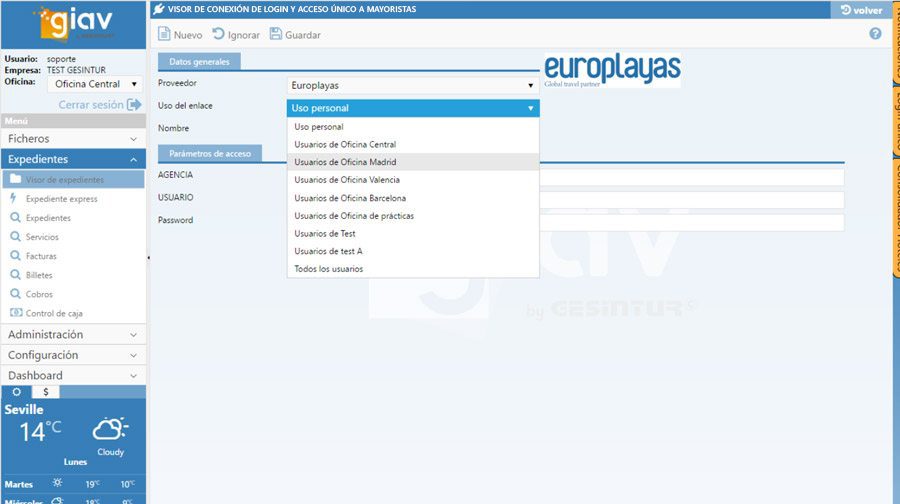Click the Expedientes search icon
The image size is (900, 504).
pyautogui.click(x=15, y=218)
